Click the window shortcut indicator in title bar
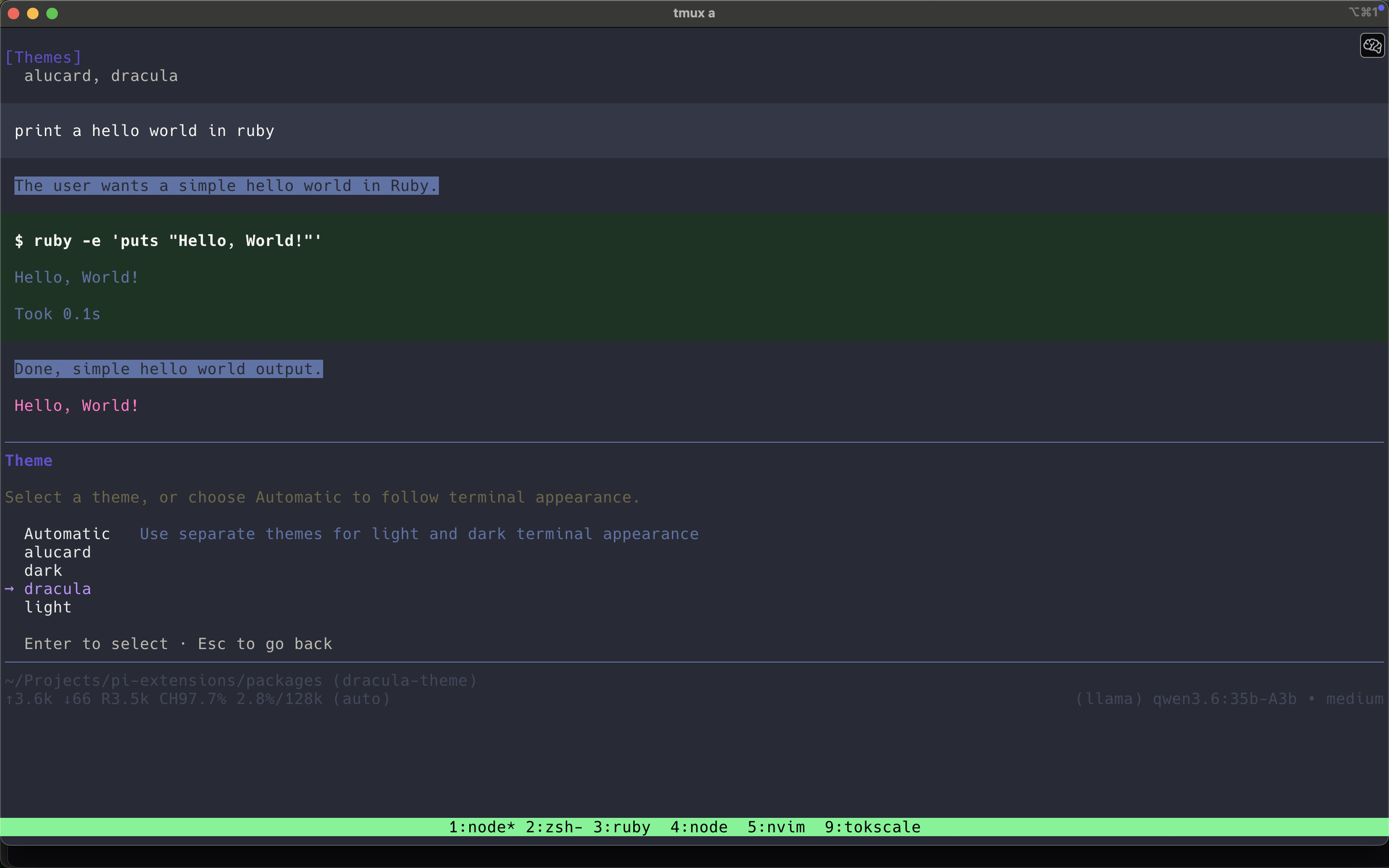This screenshot has height=868, width=1389. click(1364, 12)
